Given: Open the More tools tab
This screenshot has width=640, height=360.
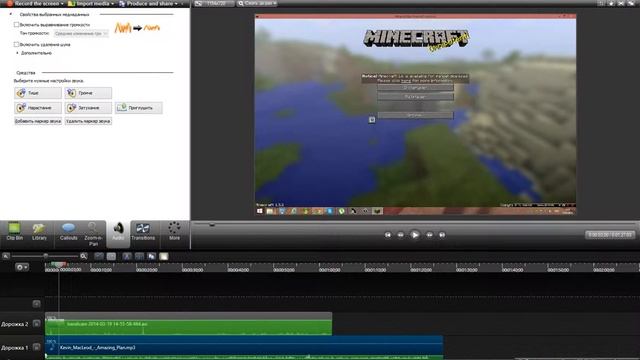Looking at the screenshot, I should pos(174,232).
